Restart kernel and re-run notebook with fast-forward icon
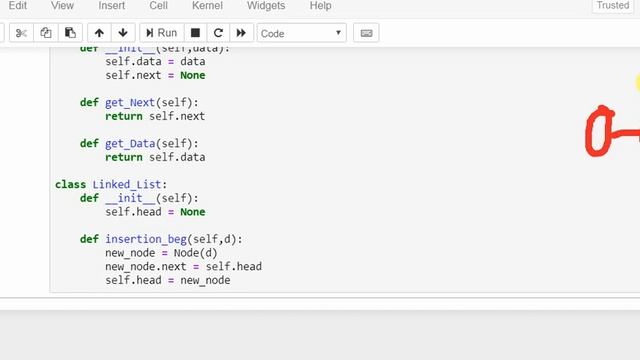Viewport: 640px width, 360px height. point(241,33)
